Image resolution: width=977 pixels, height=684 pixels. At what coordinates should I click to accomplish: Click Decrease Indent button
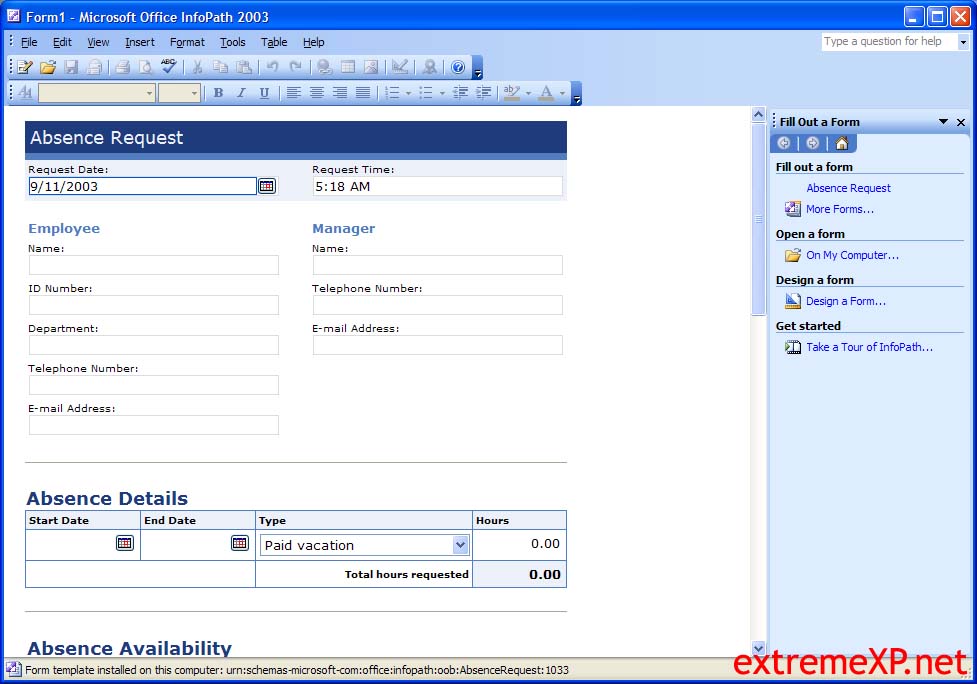coord(460,93)
